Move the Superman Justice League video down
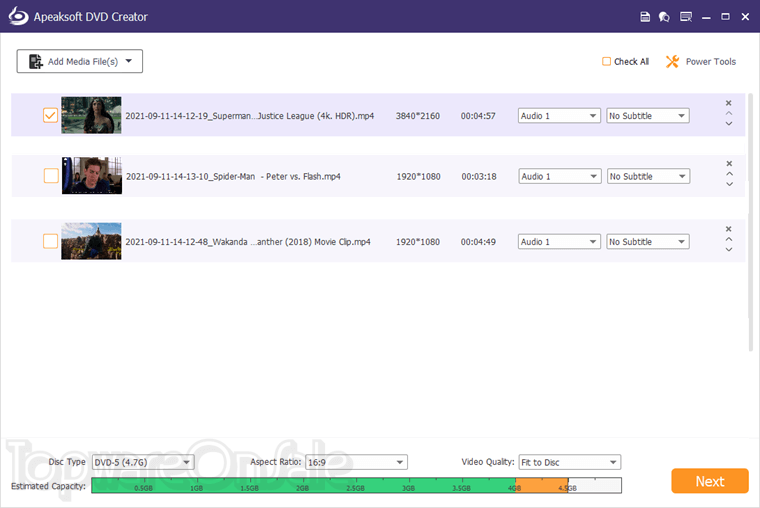 [728, 124]
